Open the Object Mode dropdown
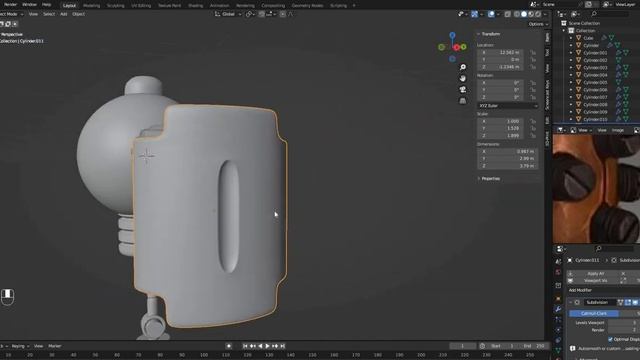 (x=11, y=14)
